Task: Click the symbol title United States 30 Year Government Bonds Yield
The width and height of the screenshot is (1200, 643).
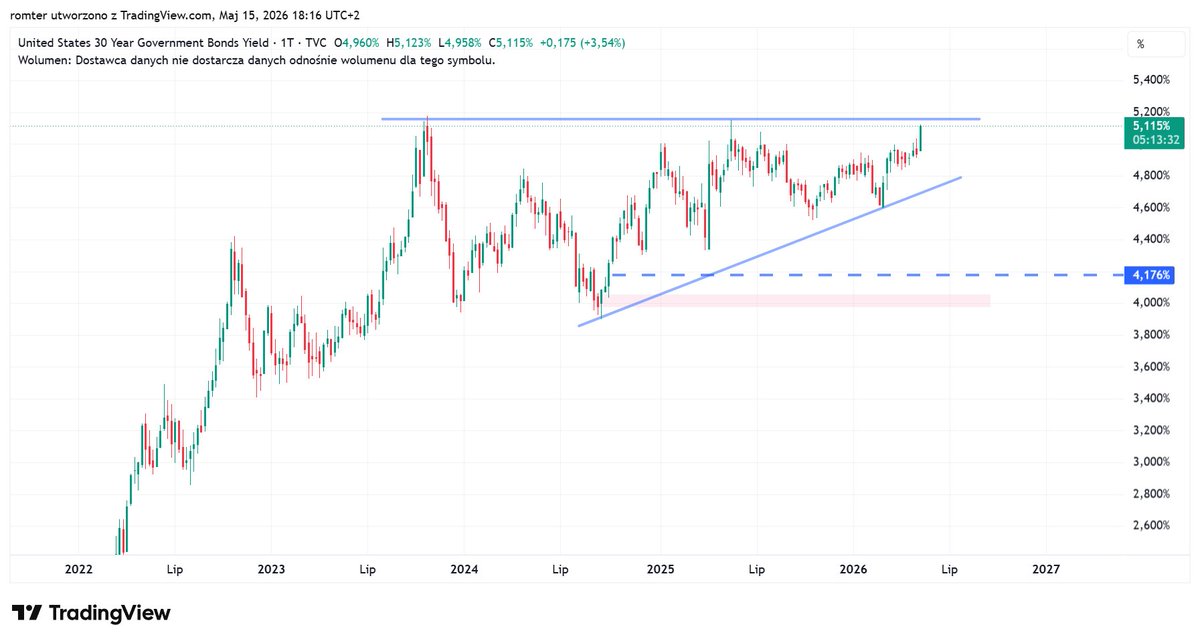Action: pyautogui.click(x=146, y=43)
